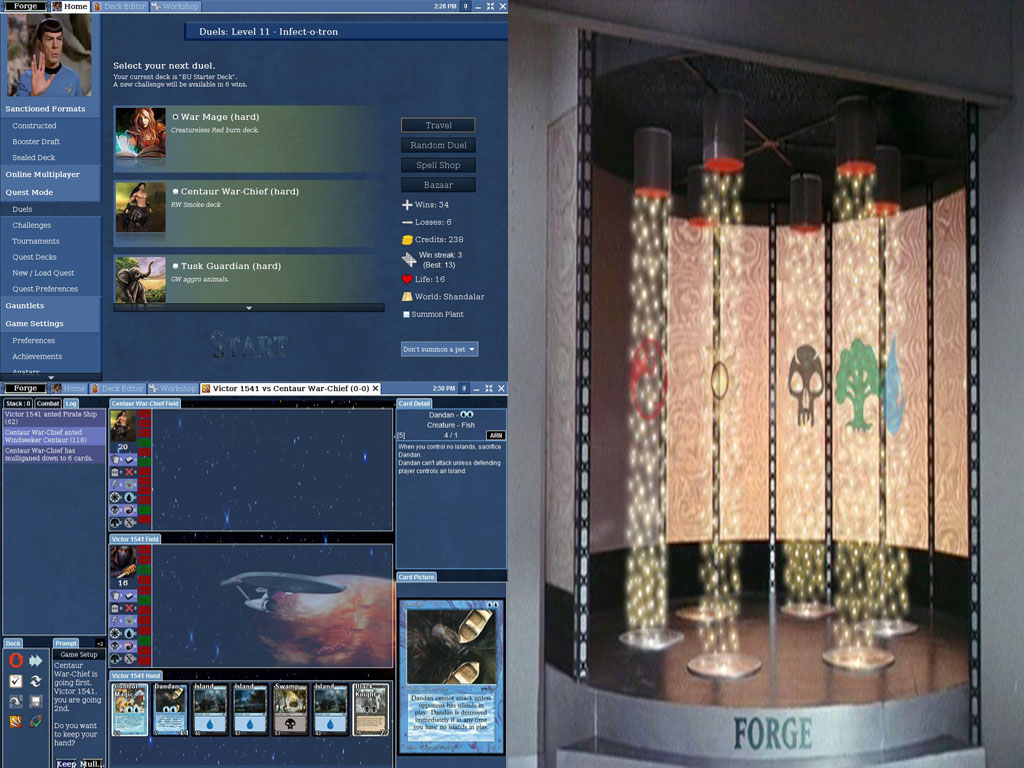Open the 'Don't summon a pet' dropdown
Image resolution: width=1024 pixels, height=768 pixels.
[439, 349]
